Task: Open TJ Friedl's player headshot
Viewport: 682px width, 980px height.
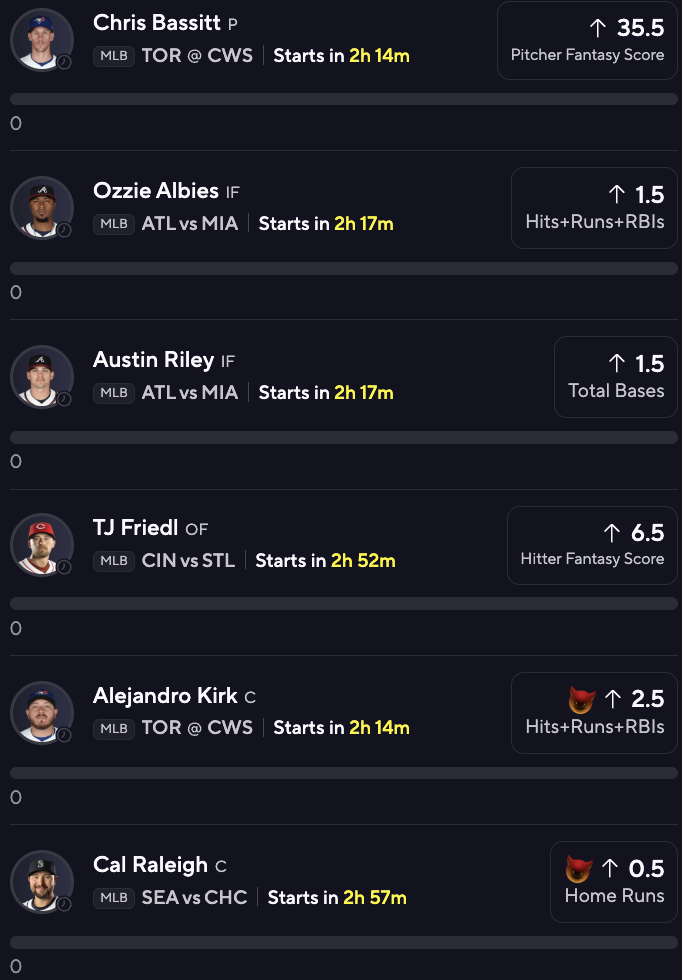Action: coord(42,545)
